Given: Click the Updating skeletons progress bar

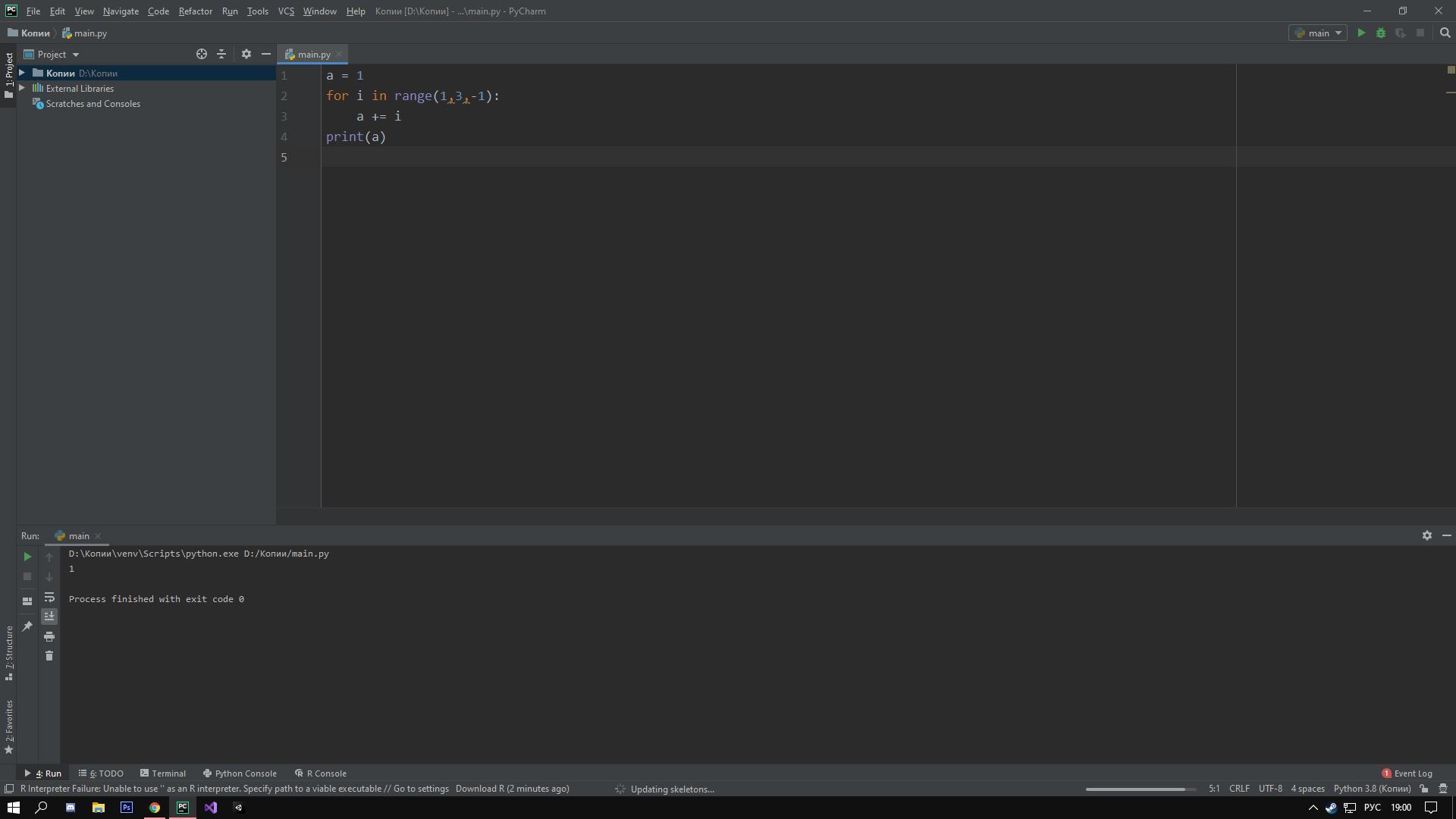Looking at the screenshot, I should click(1141, 789).
